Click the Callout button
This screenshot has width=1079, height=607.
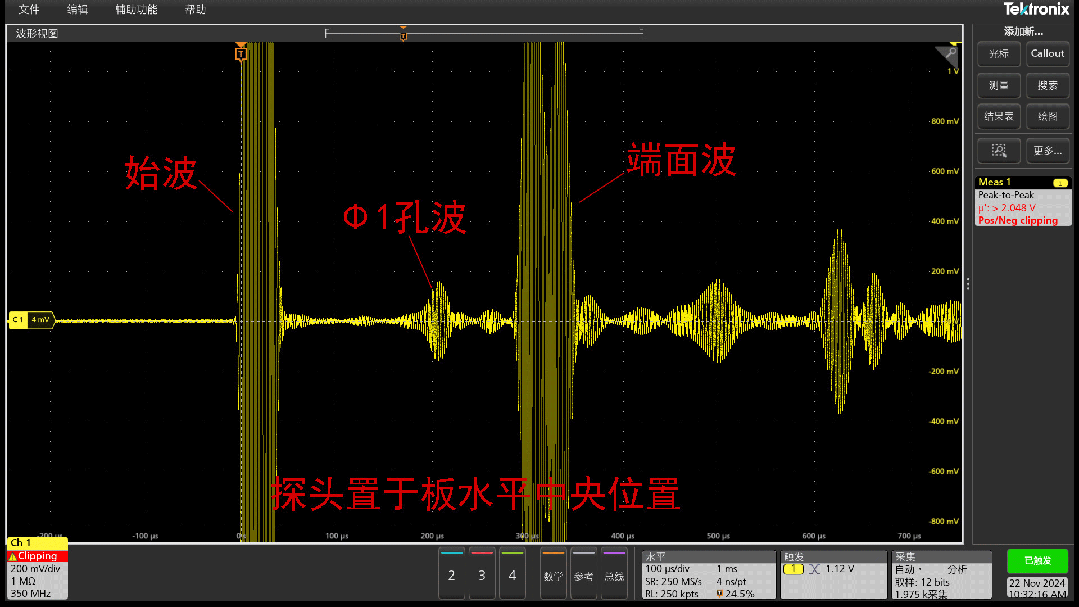pyautogui.click(x=1047, y=54)
